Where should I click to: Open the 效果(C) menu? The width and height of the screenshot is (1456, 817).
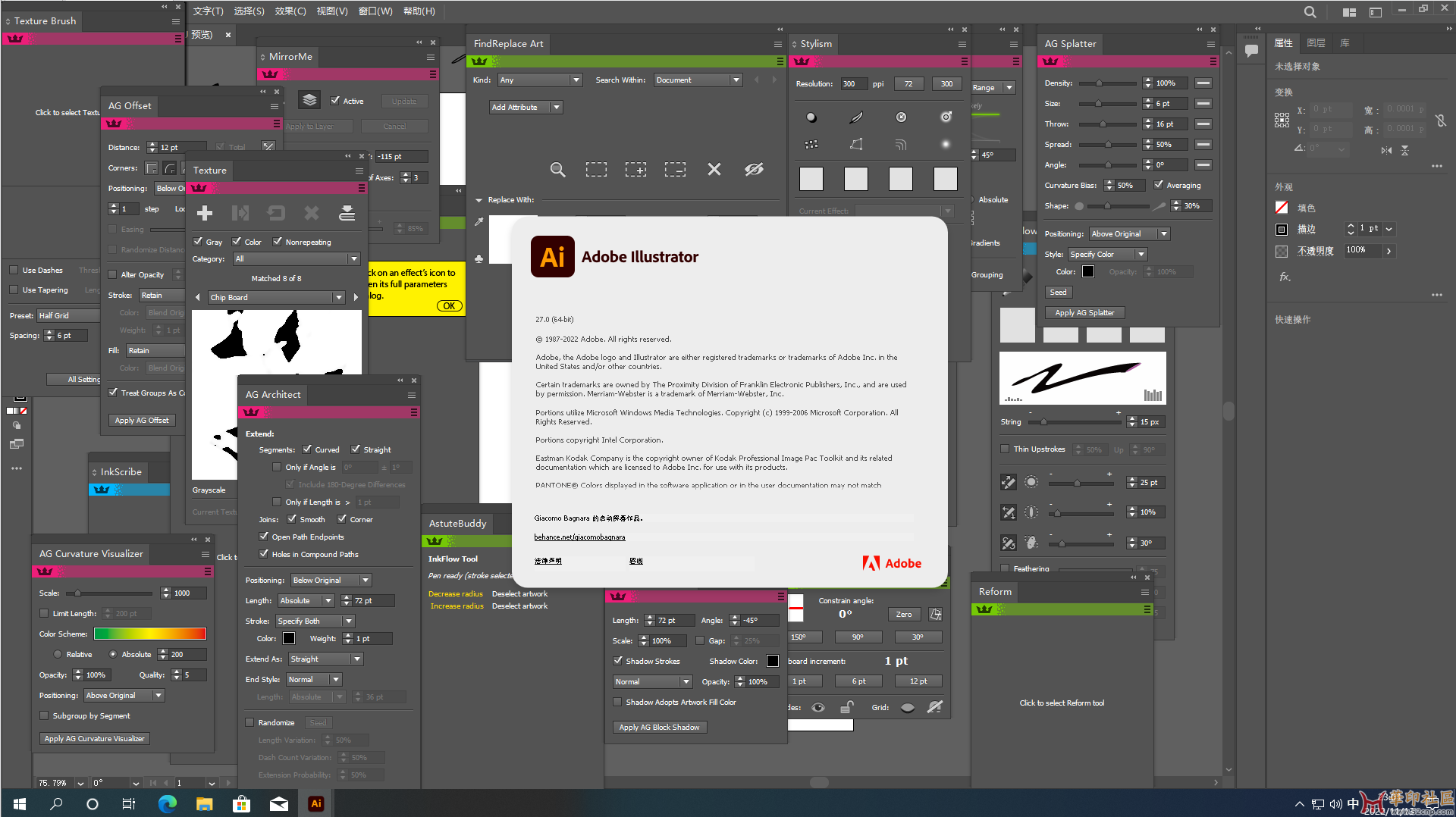[290, 11]
